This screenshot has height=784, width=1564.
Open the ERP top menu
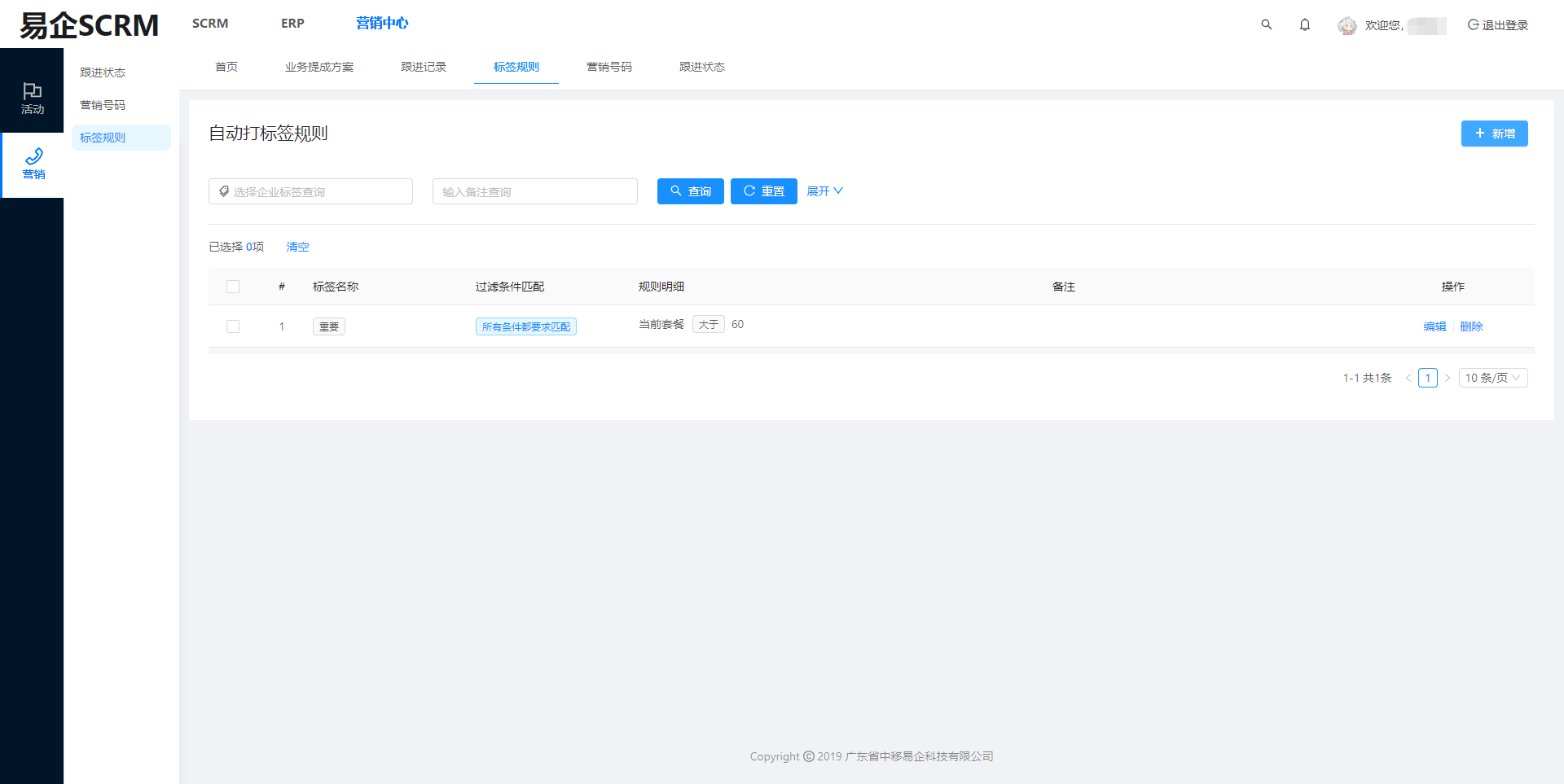[x=292, y=24]
